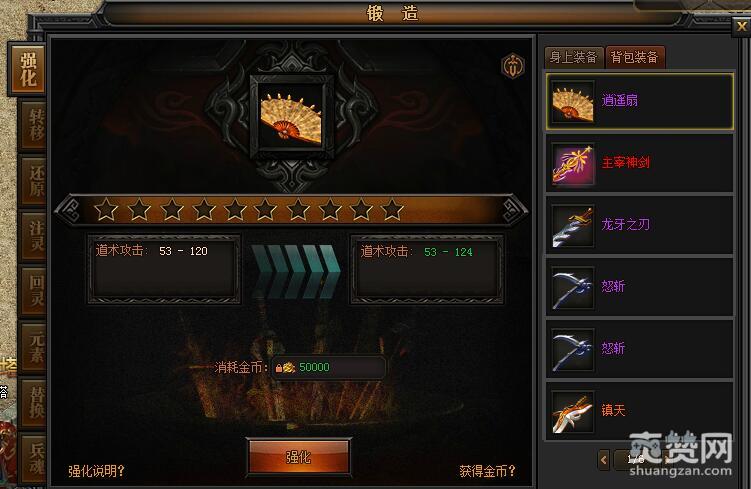Viewport: 751px width, 489px height.
Task: Open the 强化 side tab
Action: coord(28,70)
